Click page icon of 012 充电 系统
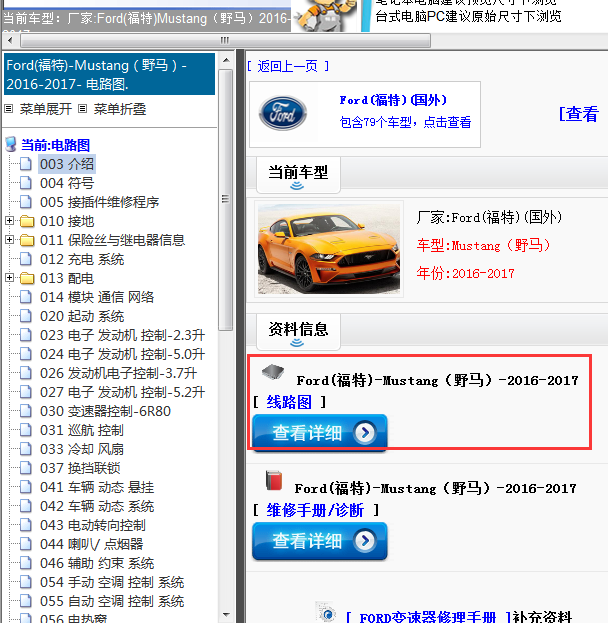Image resolution: width=608 pixels, height=623 pixels. 26,259
